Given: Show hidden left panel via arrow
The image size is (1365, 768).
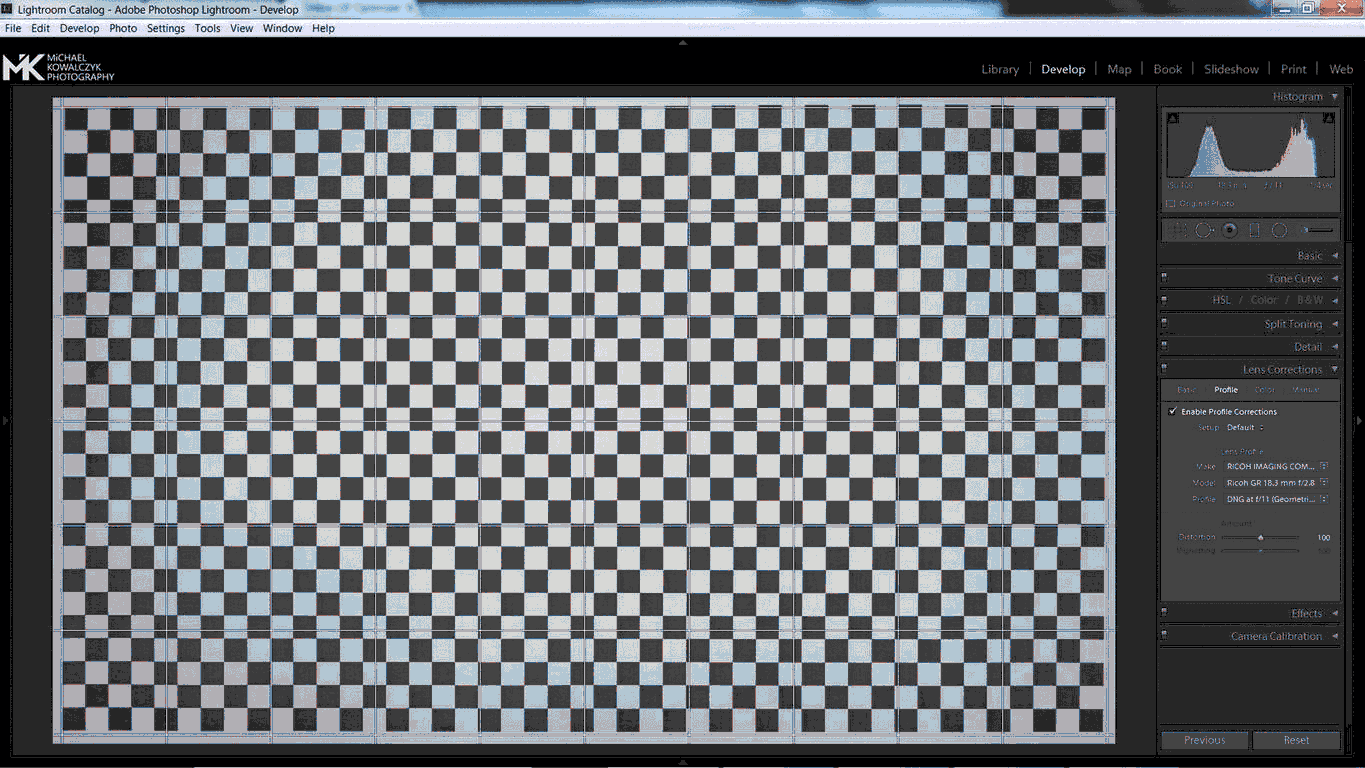Looking at the screenshot, I should 5,421.
